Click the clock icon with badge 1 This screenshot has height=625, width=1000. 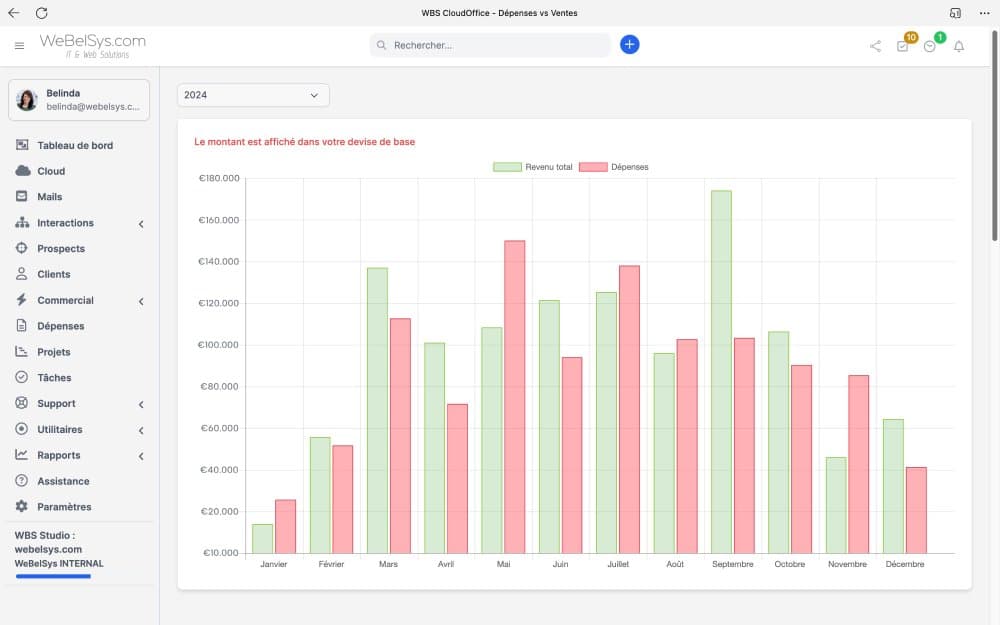(x=930, y=46)
